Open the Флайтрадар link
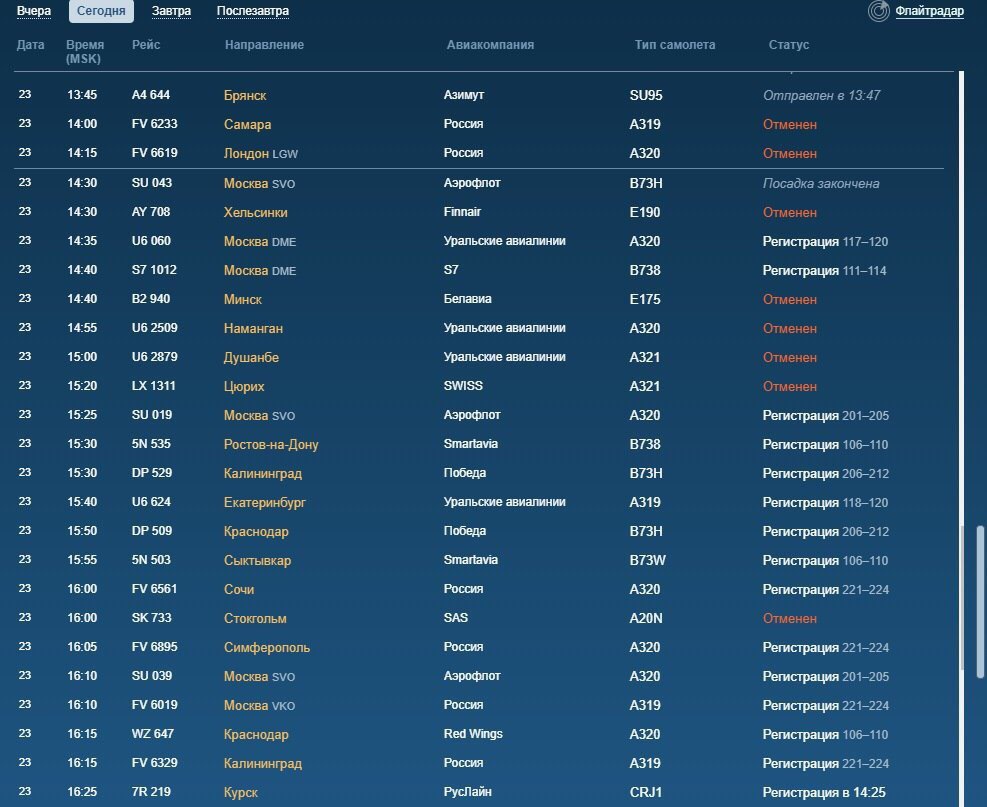Viewport: 987px width, 807px height. 929,11
